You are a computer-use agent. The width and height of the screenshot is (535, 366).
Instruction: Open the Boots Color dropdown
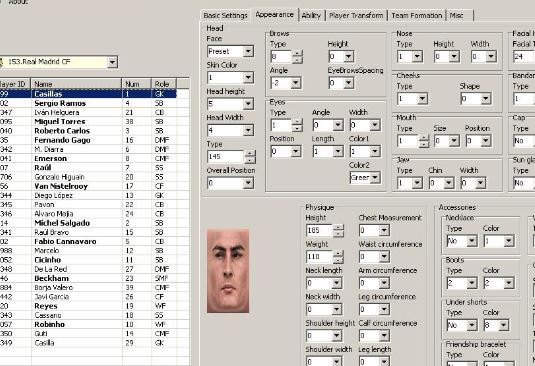click(x=508, y=283)
